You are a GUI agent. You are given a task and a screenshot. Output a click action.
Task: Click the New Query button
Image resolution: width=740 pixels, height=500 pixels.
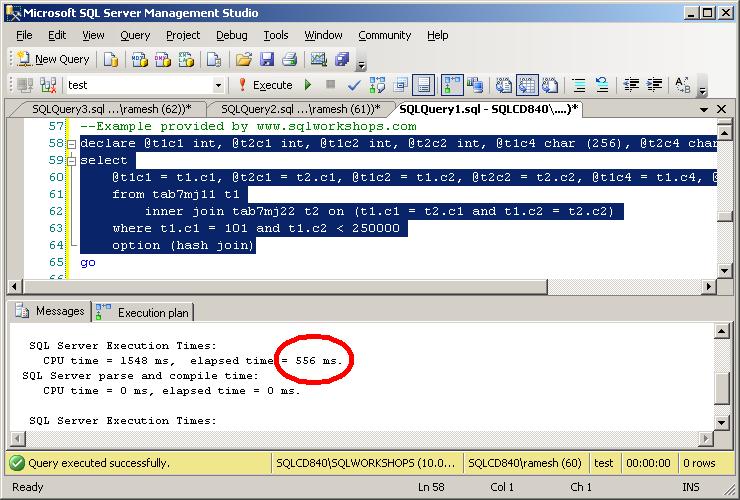(53, 59)
